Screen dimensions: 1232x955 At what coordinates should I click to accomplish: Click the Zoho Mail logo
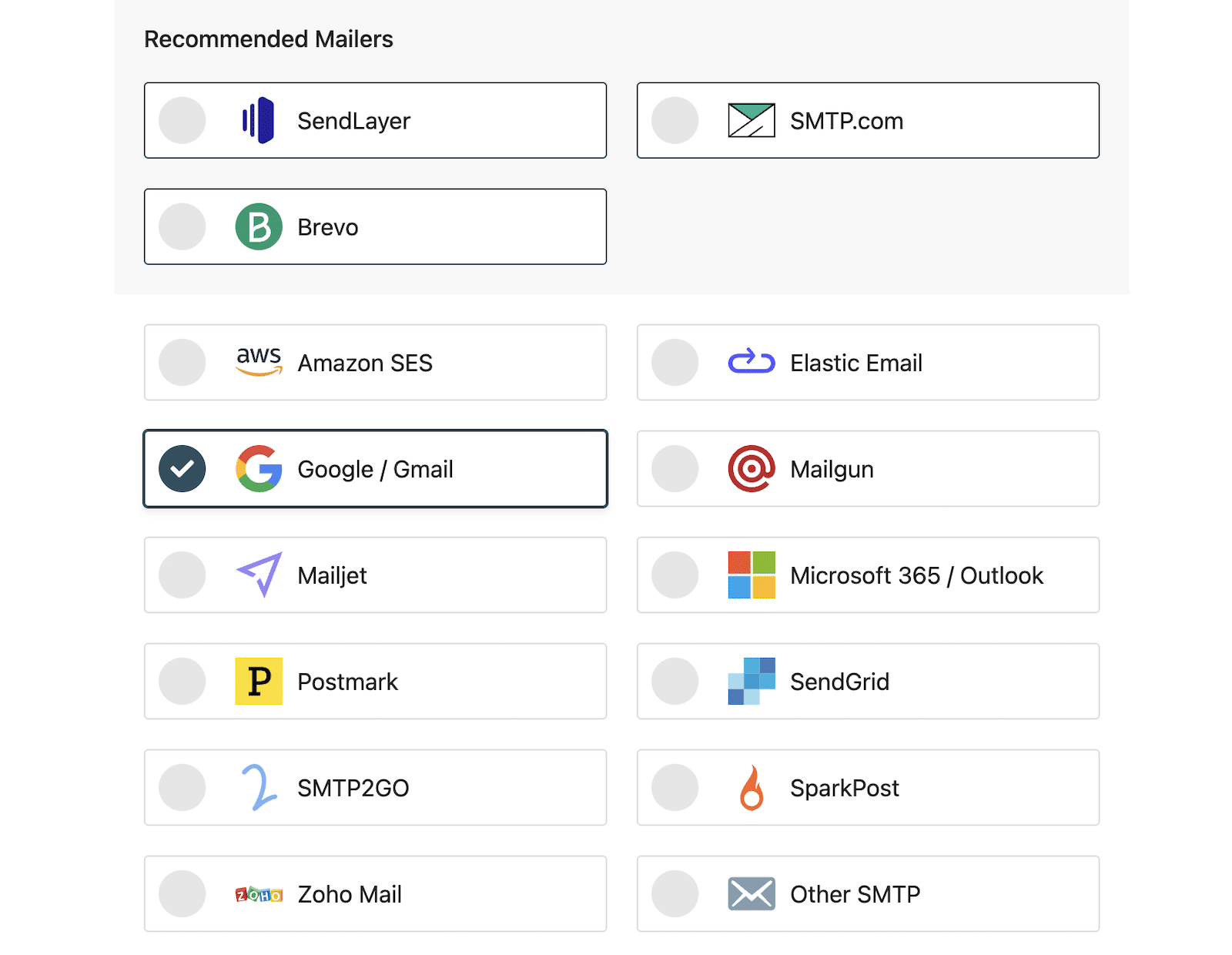(x=259, y=894)
